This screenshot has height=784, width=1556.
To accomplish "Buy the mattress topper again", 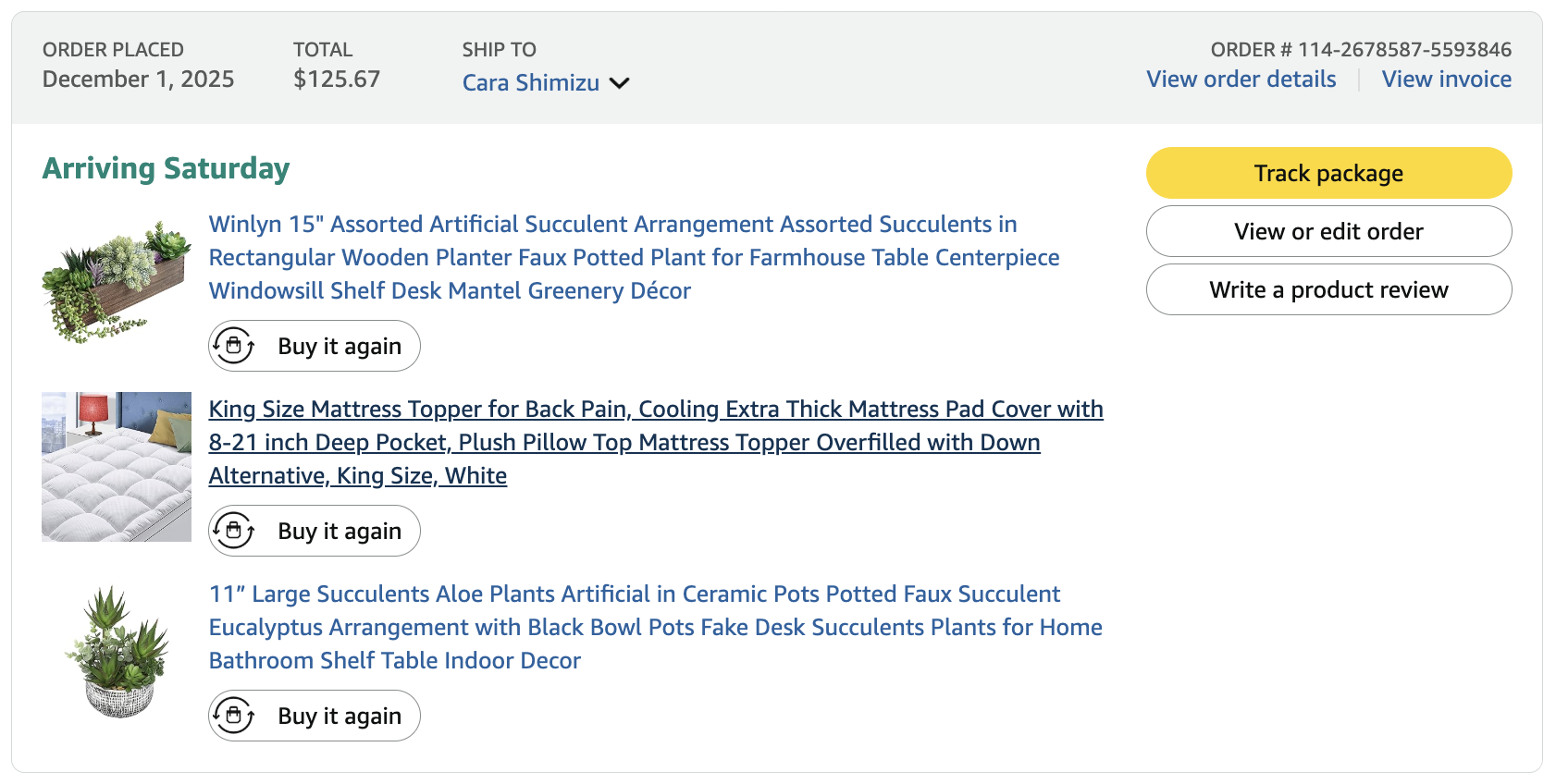I will 340,531.
